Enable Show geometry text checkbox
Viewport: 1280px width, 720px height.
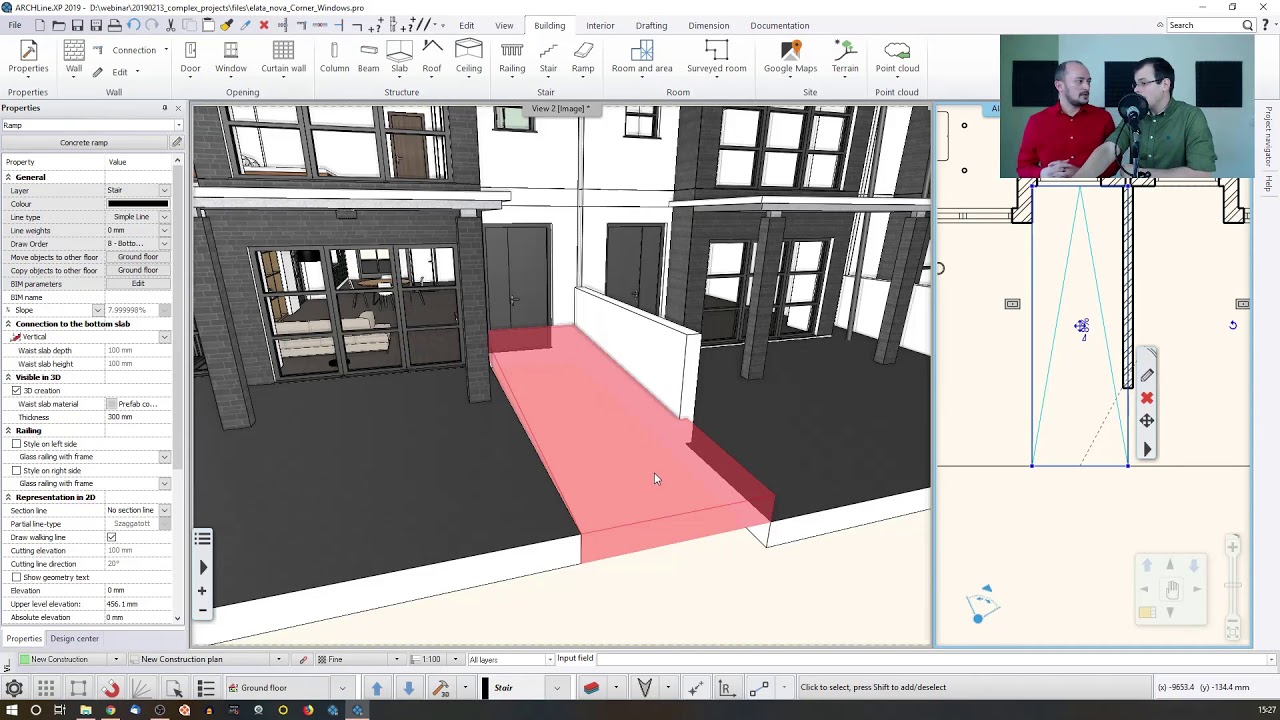16,577
